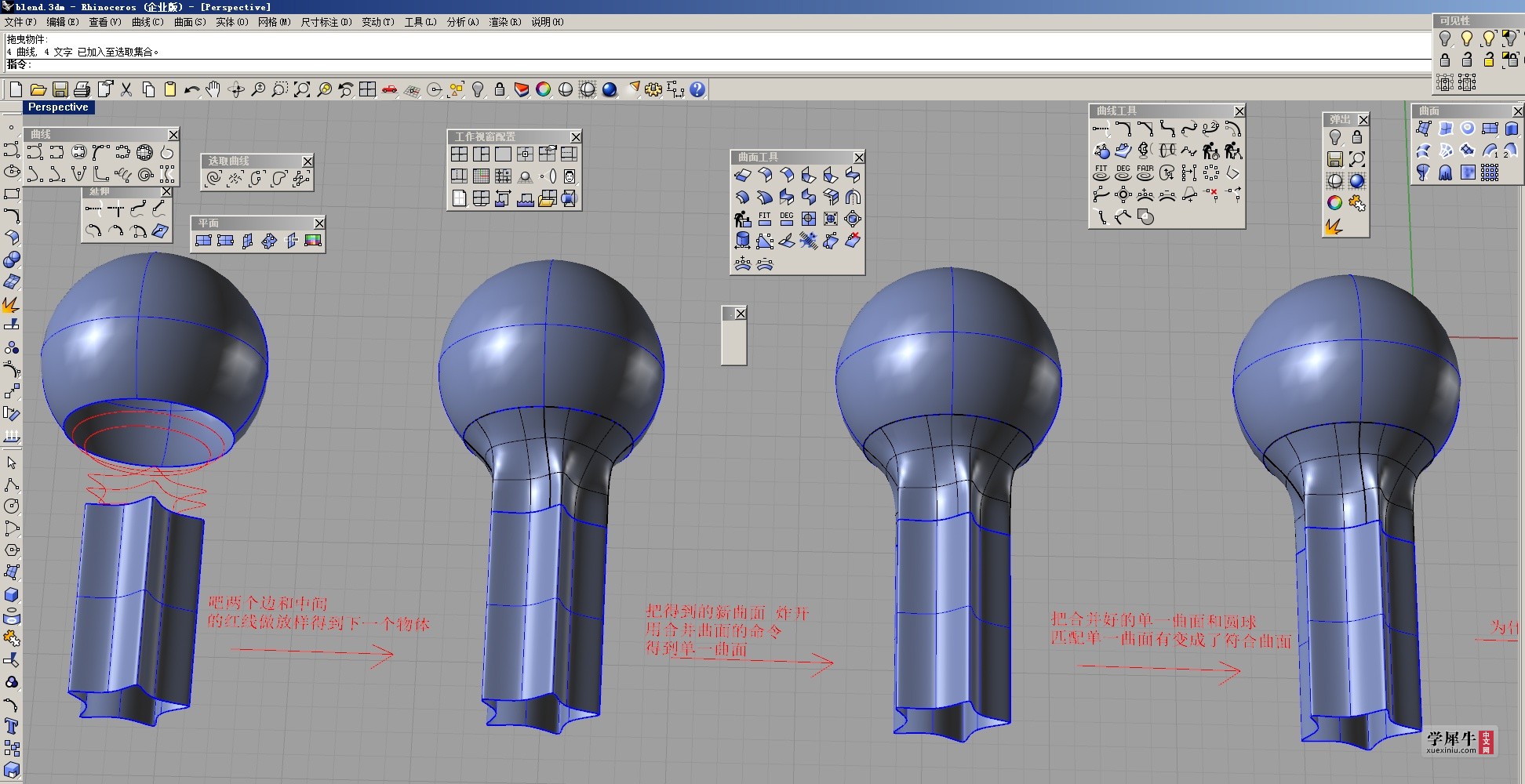Open the 曲线(C) menu
Image resolution: width=1525 pixels, height=784 pixels.
point(147,22)
